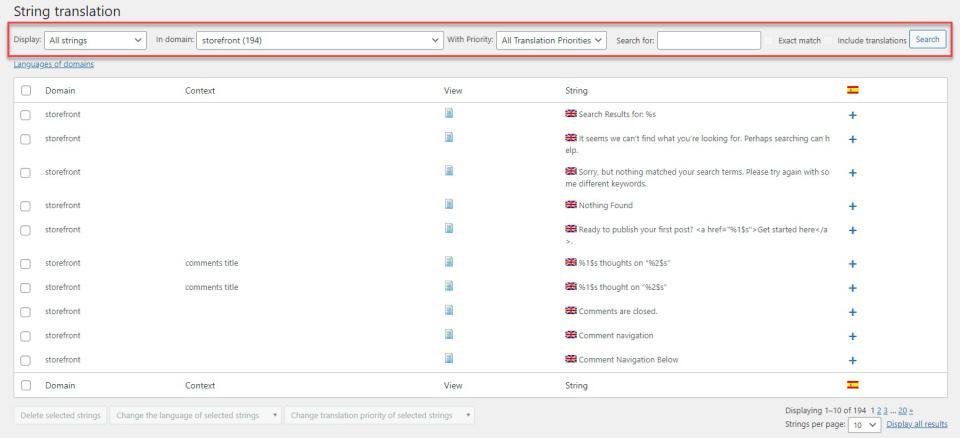Click the view icon for "Nothing Found" string

click(x=449, y=205)
